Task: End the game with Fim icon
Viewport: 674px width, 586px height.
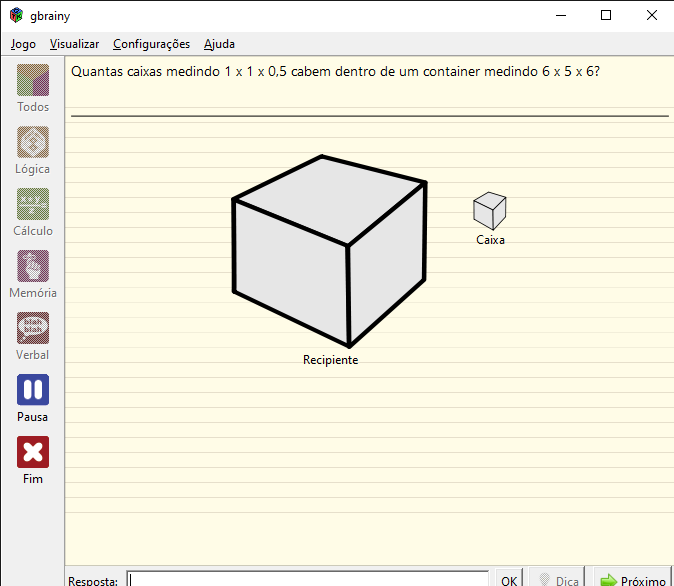Action: tap(33, 452)
